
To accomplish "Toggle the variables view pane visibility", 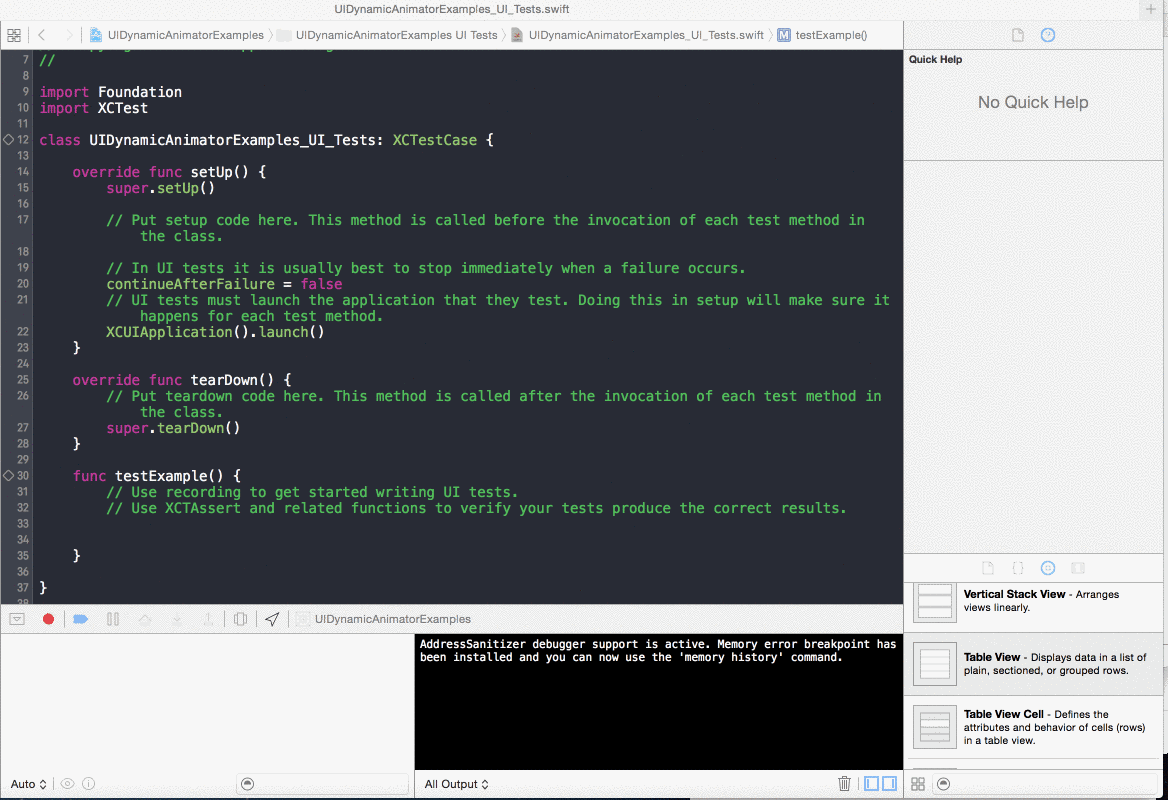I will coord(871,784).
